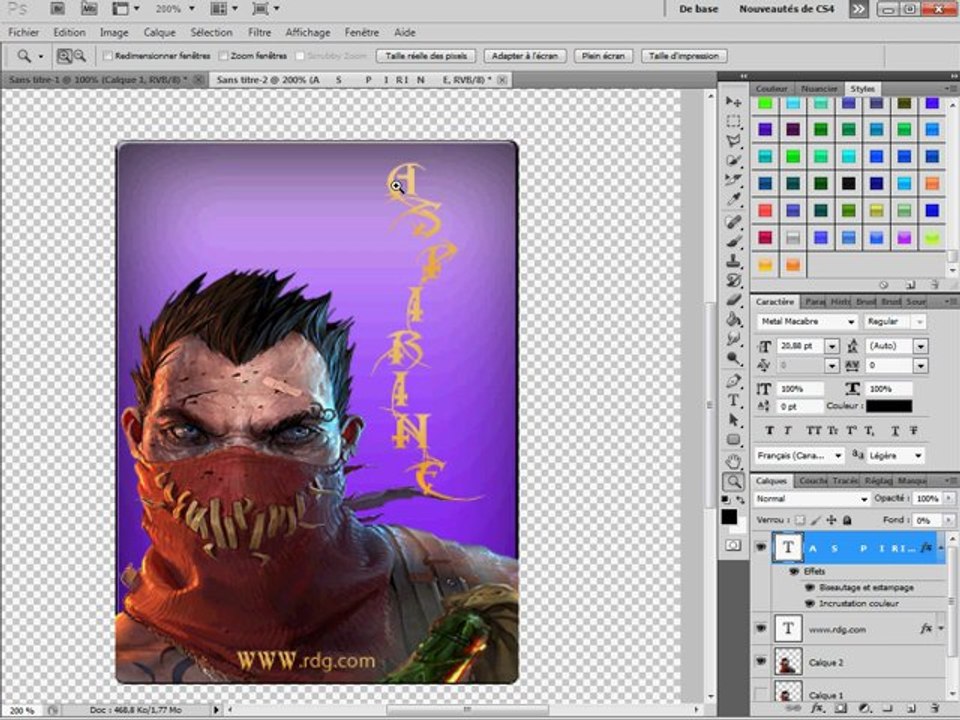Open leading dropdown (Auto)
The image size is (960, 720).
point(920,347)
